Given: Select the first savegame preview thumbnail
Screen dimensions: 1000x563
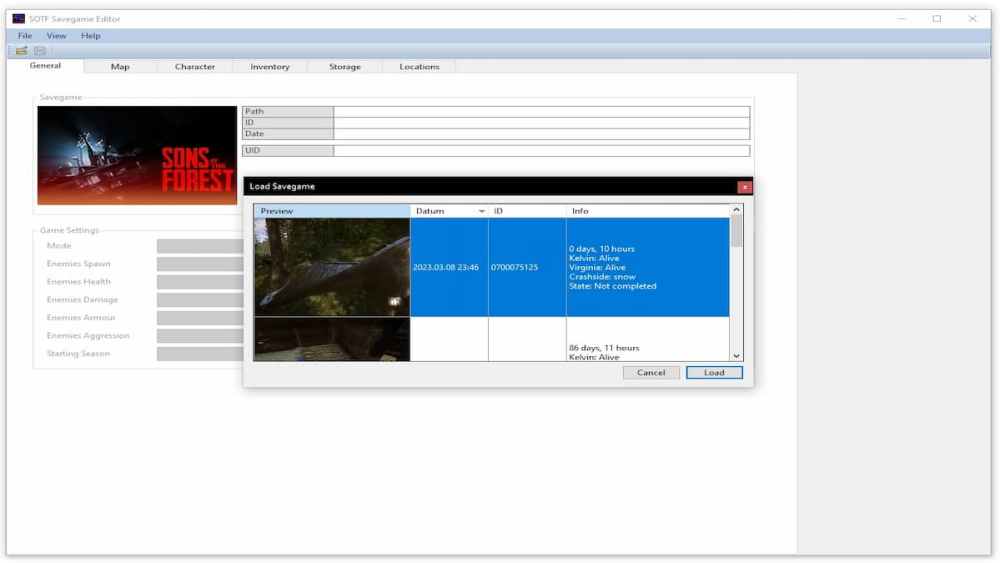Looking at the screenshot, I should pyautogui.click(x=332, y=268).
